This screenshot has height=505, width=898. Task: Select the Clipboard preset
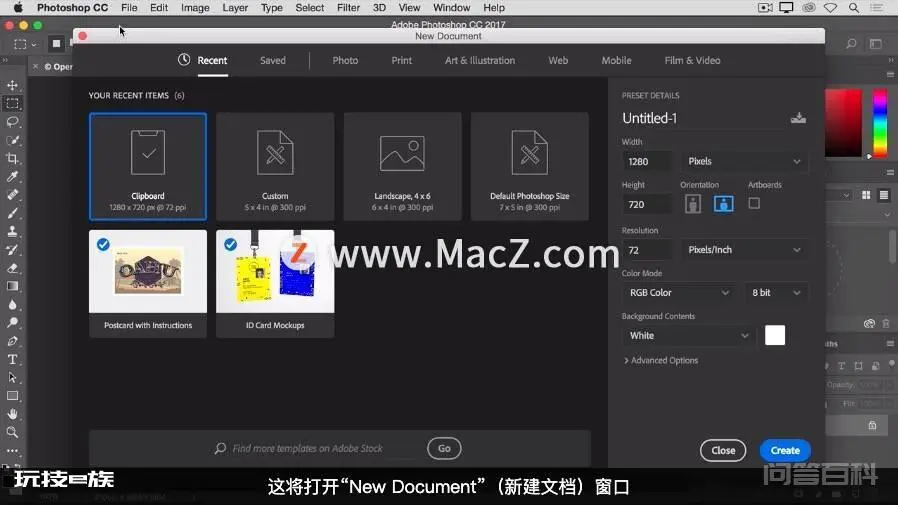pyautogui.click(x=148, y=167)
